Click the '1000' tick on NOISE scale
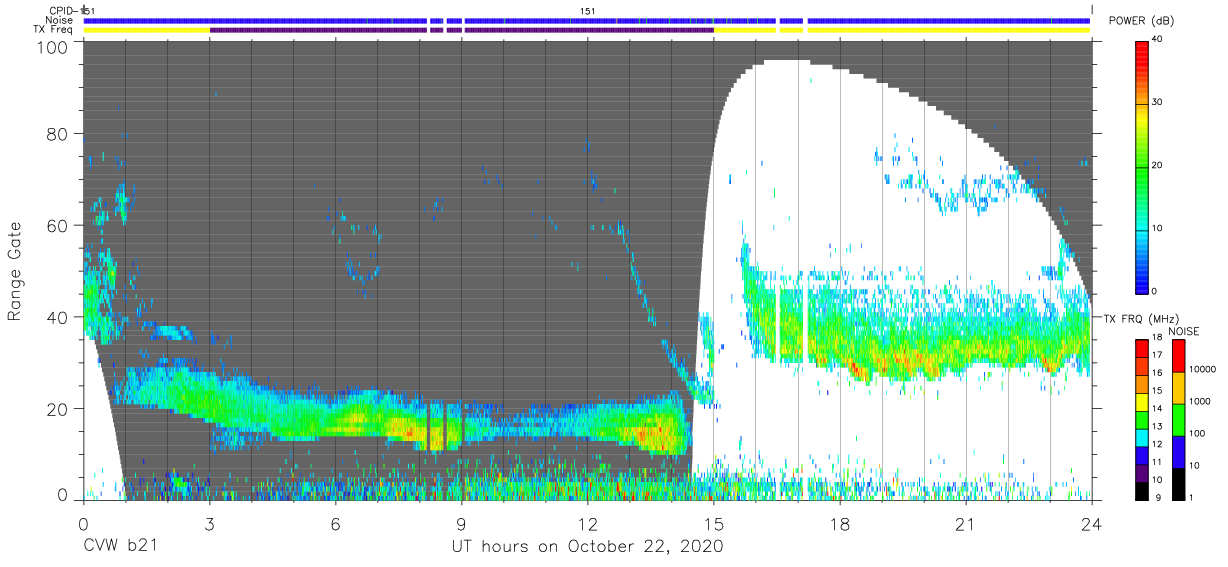 [1200, 401]
